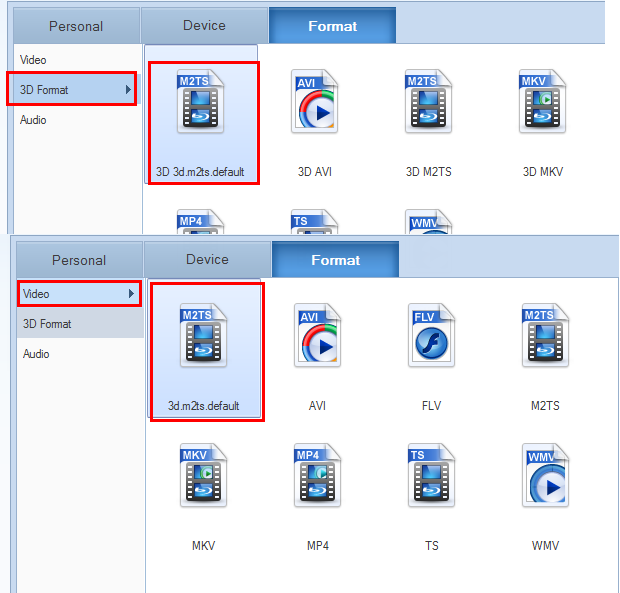Pick the FLV flash video format icon
The image size is (620, 593).
coord(431,335)
